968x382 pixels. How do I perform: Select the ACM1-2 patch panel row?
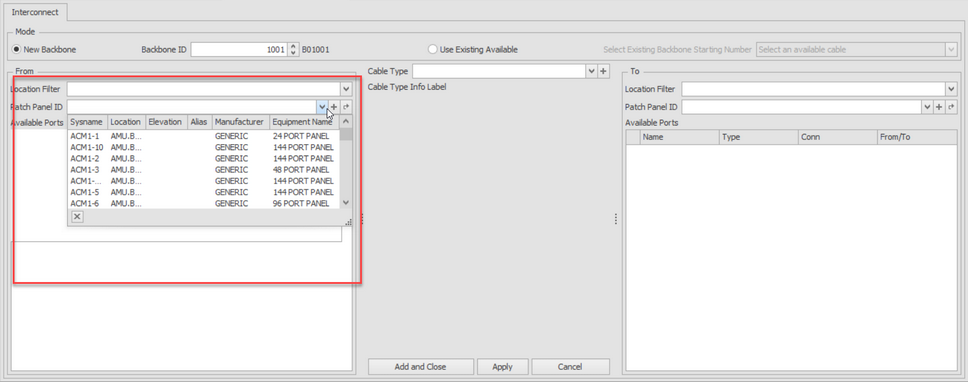pyautogui.click(x=204, y=159)
